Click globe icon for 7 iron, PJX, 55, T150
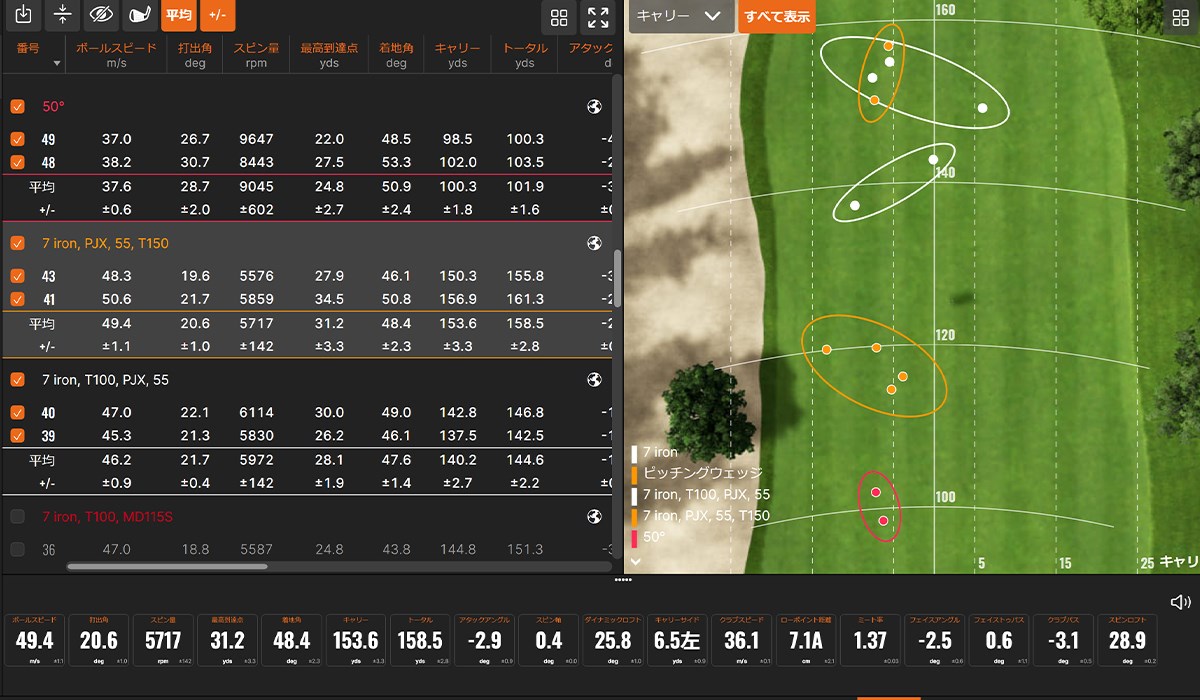 pyautogui.click(x=594, y=243)
